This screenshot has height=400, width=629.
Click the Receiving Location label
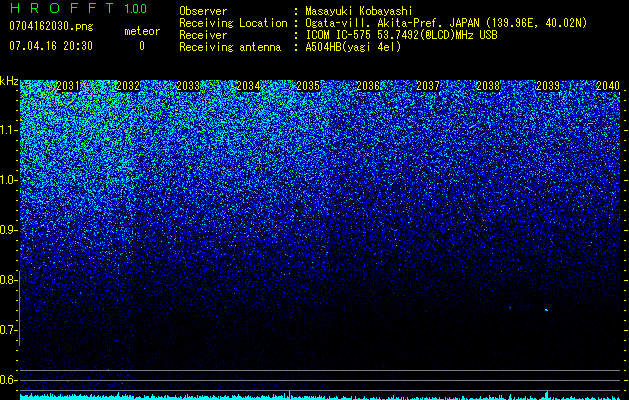pyautogui.click(x=233, y=23)
